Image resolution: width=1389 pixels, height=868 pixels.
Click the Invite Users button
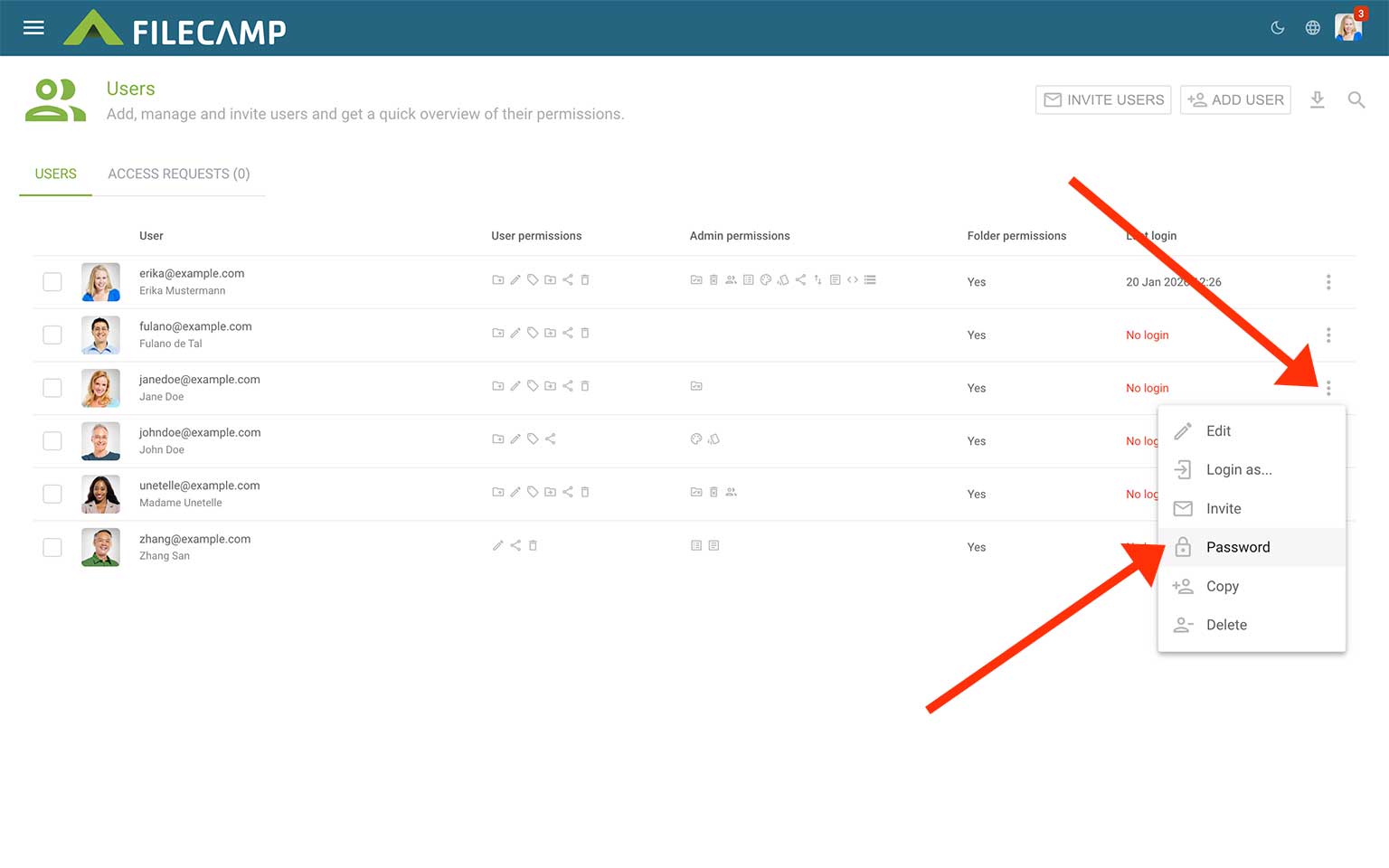coord(1103,99)
